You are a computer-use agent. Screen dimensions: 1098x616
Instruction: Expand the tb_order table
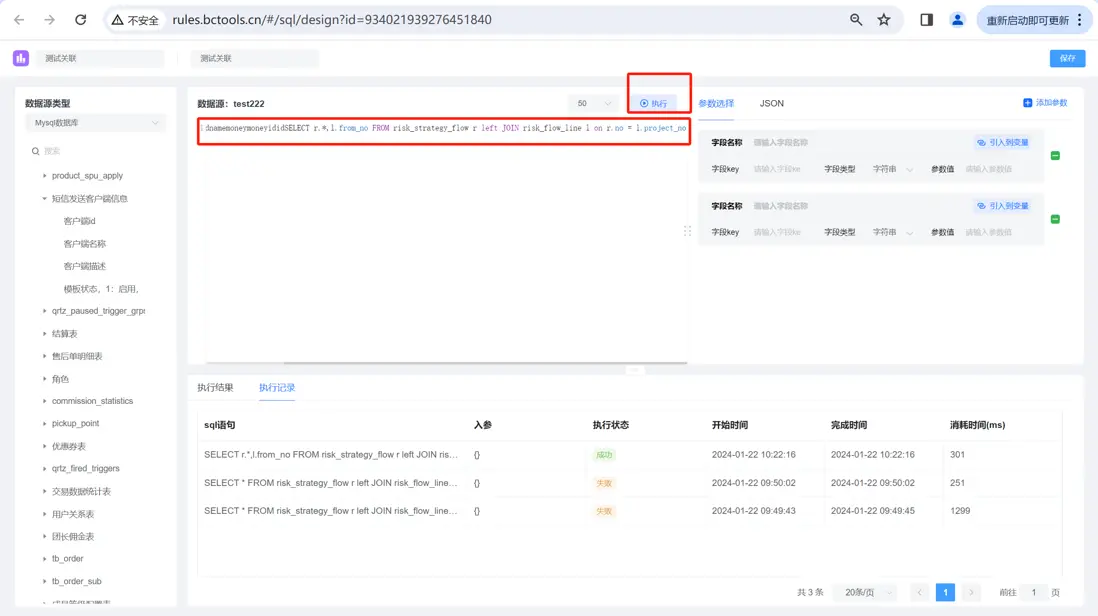(45, 559)
